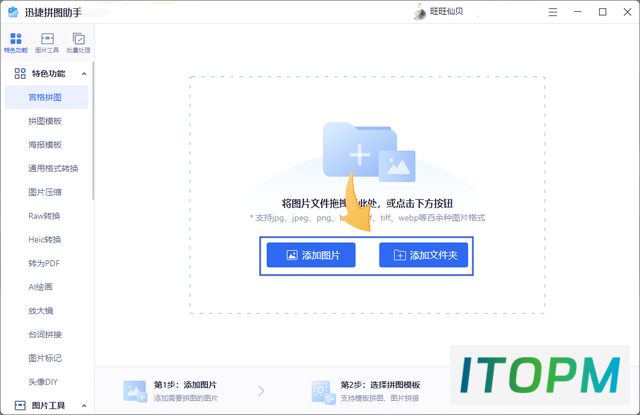
Task: Open 图片标记 in the sidebar
Action: click(46, 358)
